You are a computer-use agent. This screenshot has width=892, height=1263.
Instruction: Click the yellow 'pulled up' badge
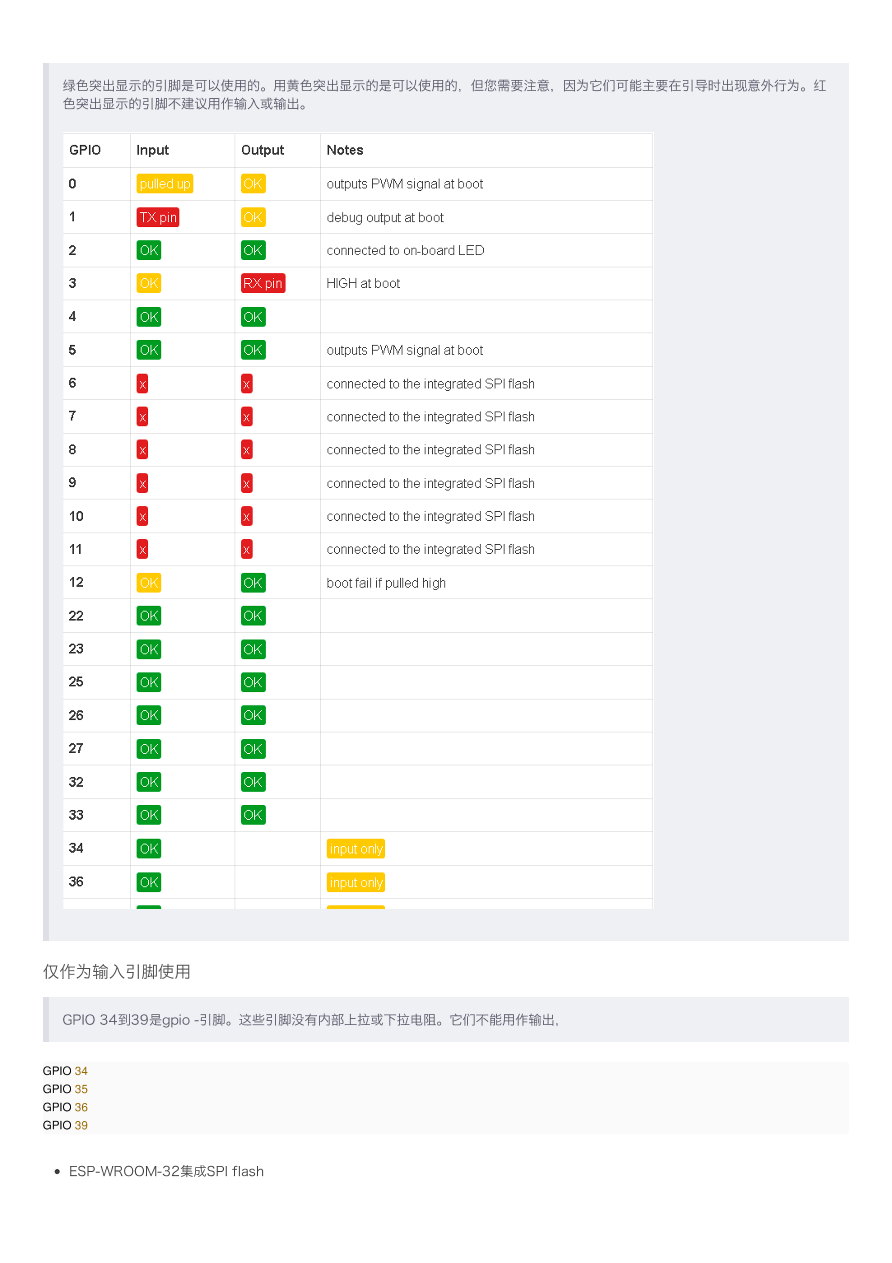(165, 184)
